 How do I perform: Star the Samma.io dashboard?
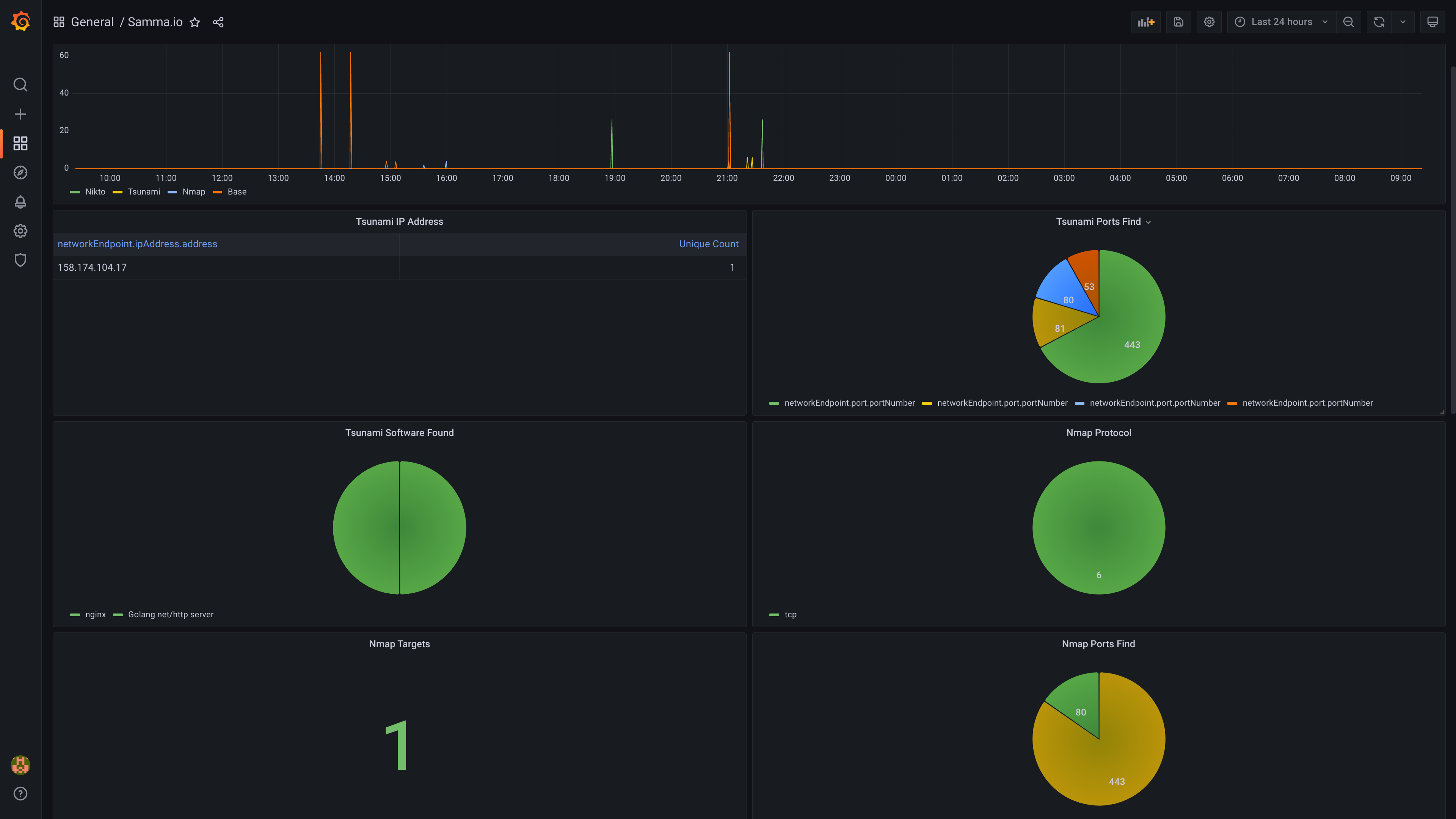(195, 22)
